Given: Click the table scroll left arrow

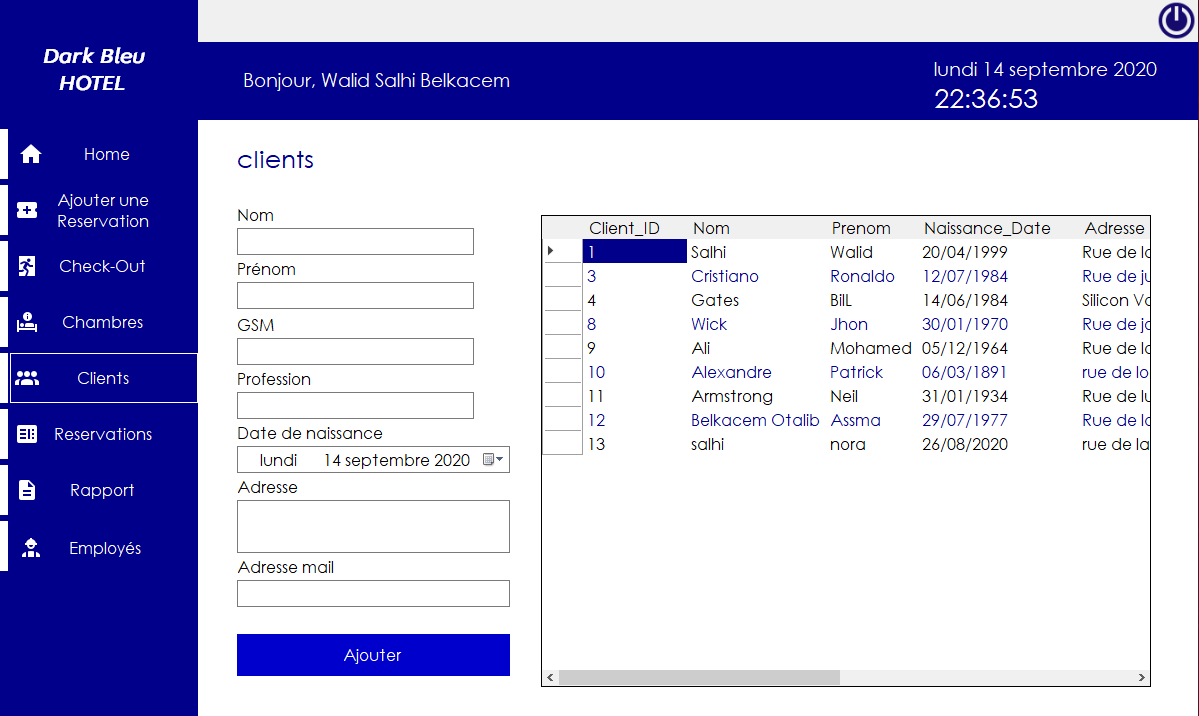Looking at the screenshot, I should click(550, 678).
